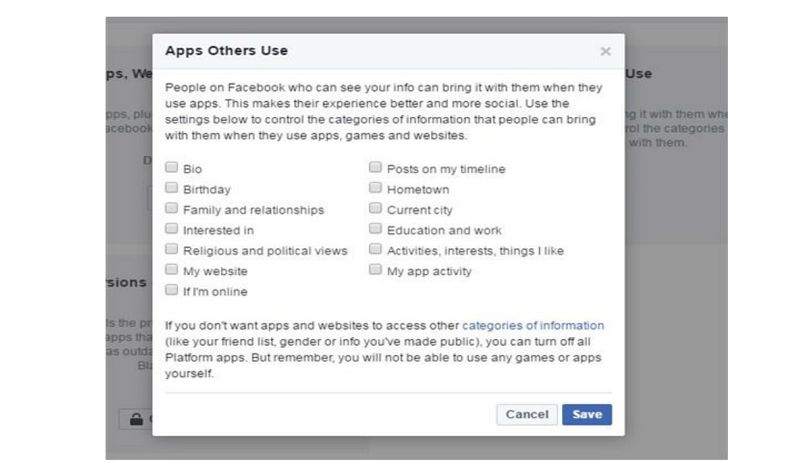The width and height of the screenshot is (808, 473).
Task: Click the Cancel button
Action: tap(527, 414)
